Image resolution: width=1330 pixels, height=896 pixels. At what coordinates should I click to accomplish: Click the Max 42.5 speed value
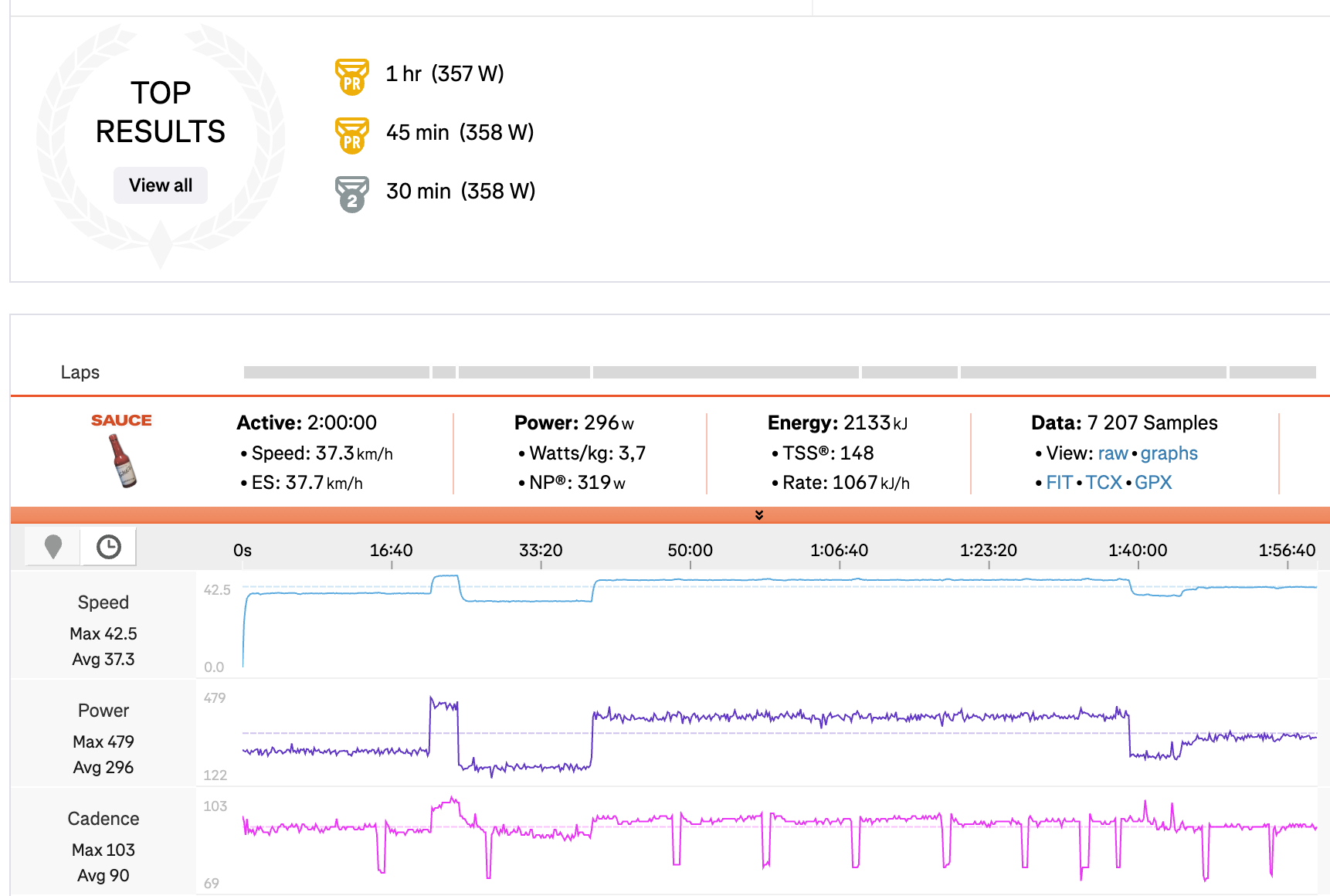[x=103, y=633]
